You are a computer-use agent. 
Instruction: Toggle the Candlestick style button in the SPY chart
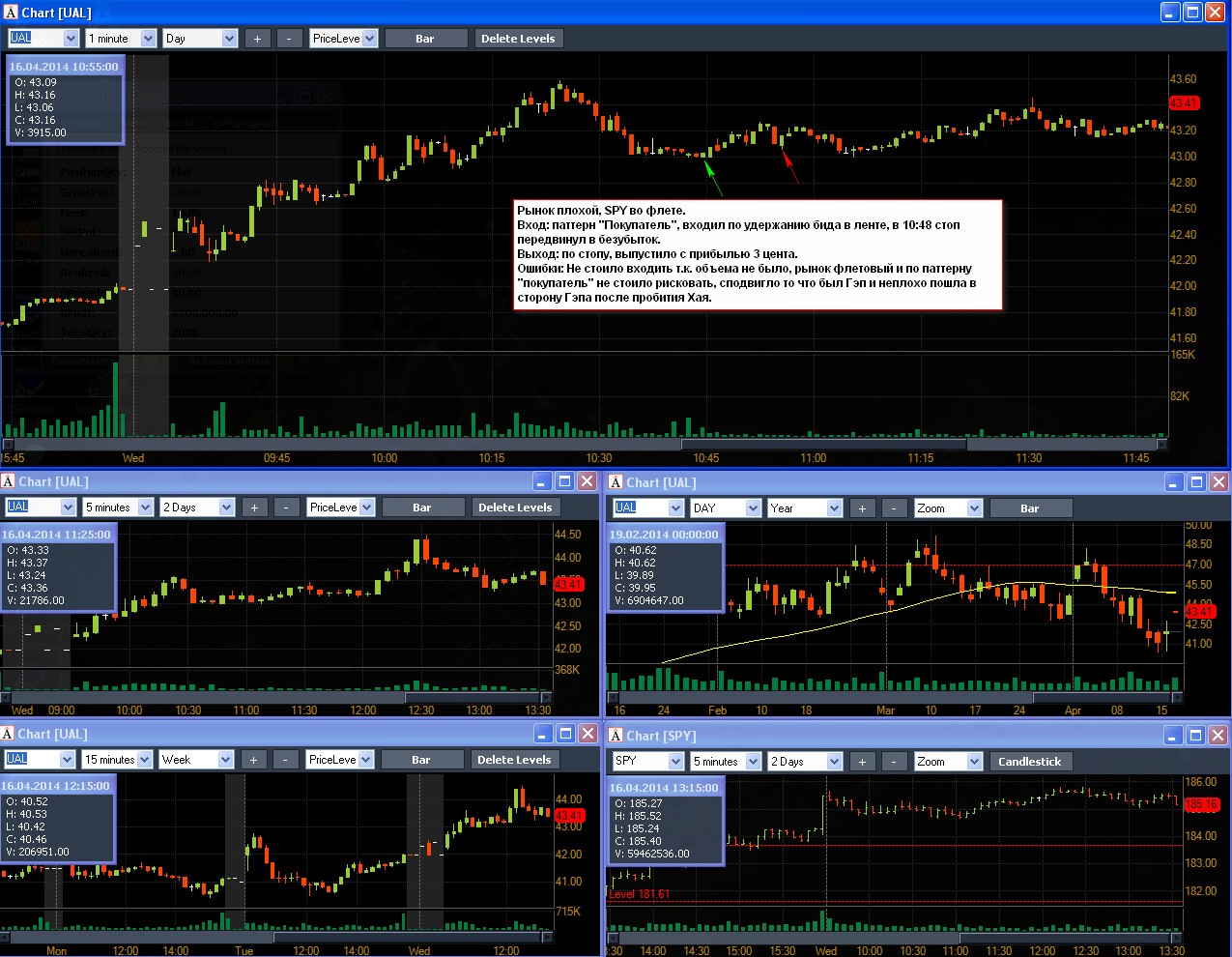[1029, 762]
